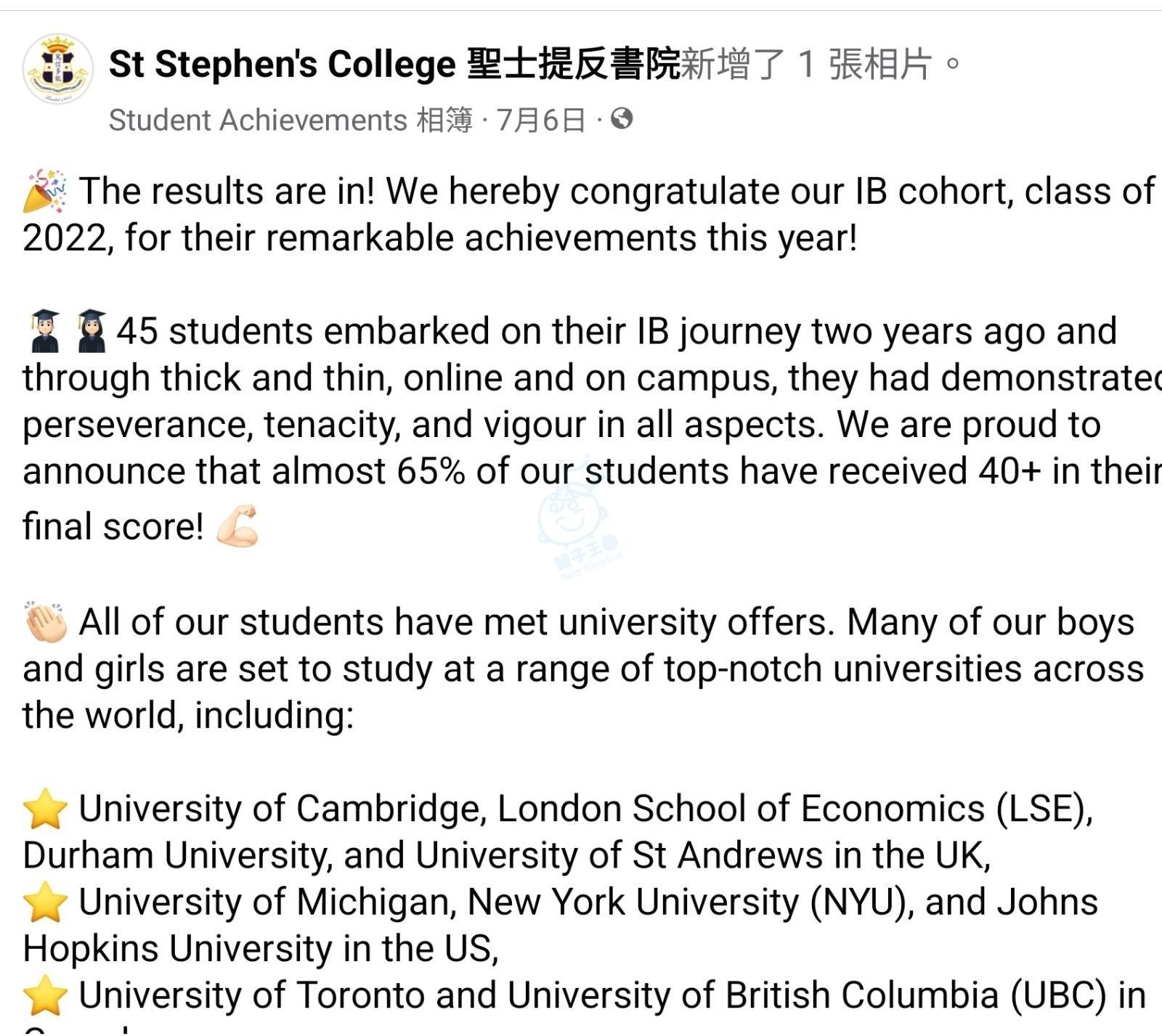The width and height of the screenshot is (1162, 1036).
Task: Click the female graduate emoji
Action: tap(92, 331)
